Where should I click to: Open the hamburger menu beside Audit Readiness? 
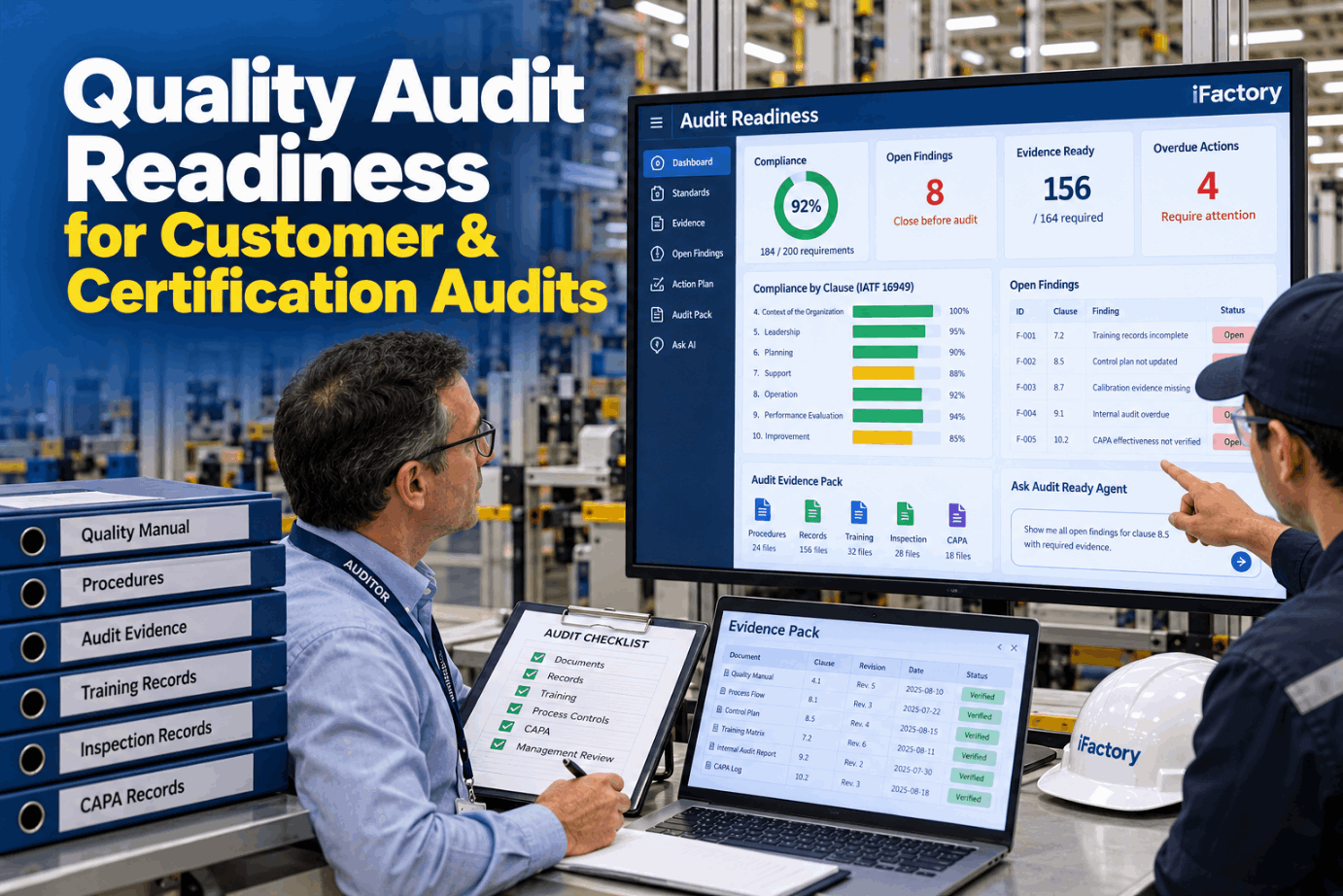[x=656, y=122]
